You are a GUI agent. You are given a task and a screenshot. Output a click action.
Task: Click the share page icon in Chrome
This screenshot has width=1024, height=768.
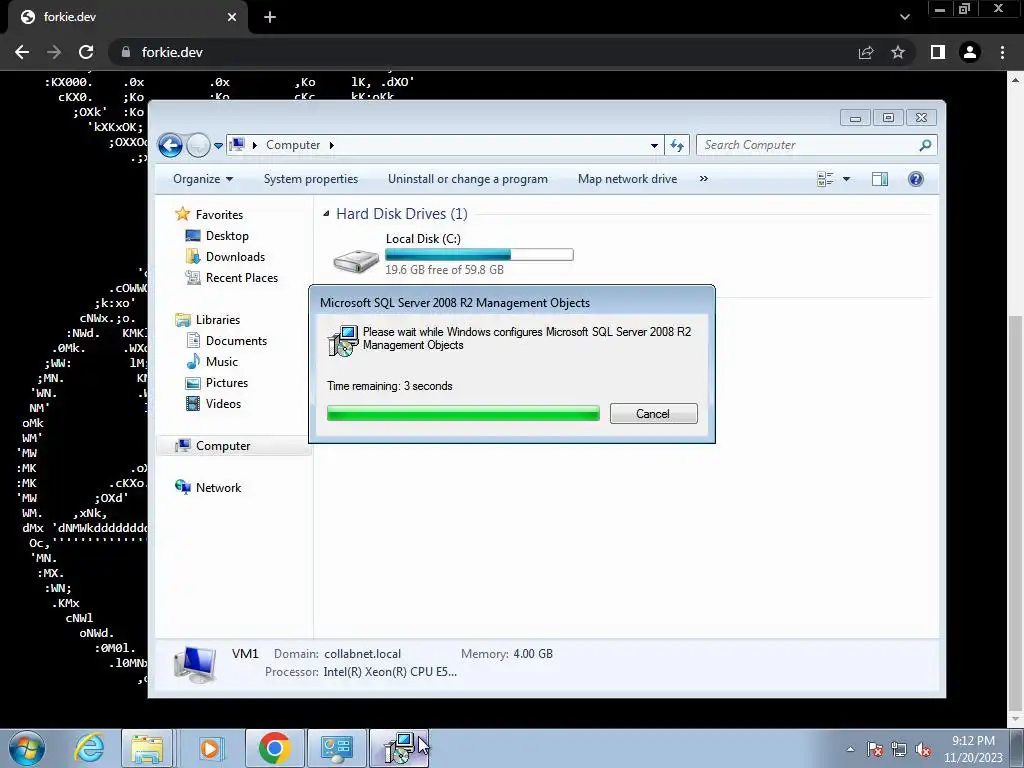pos(866,52)
